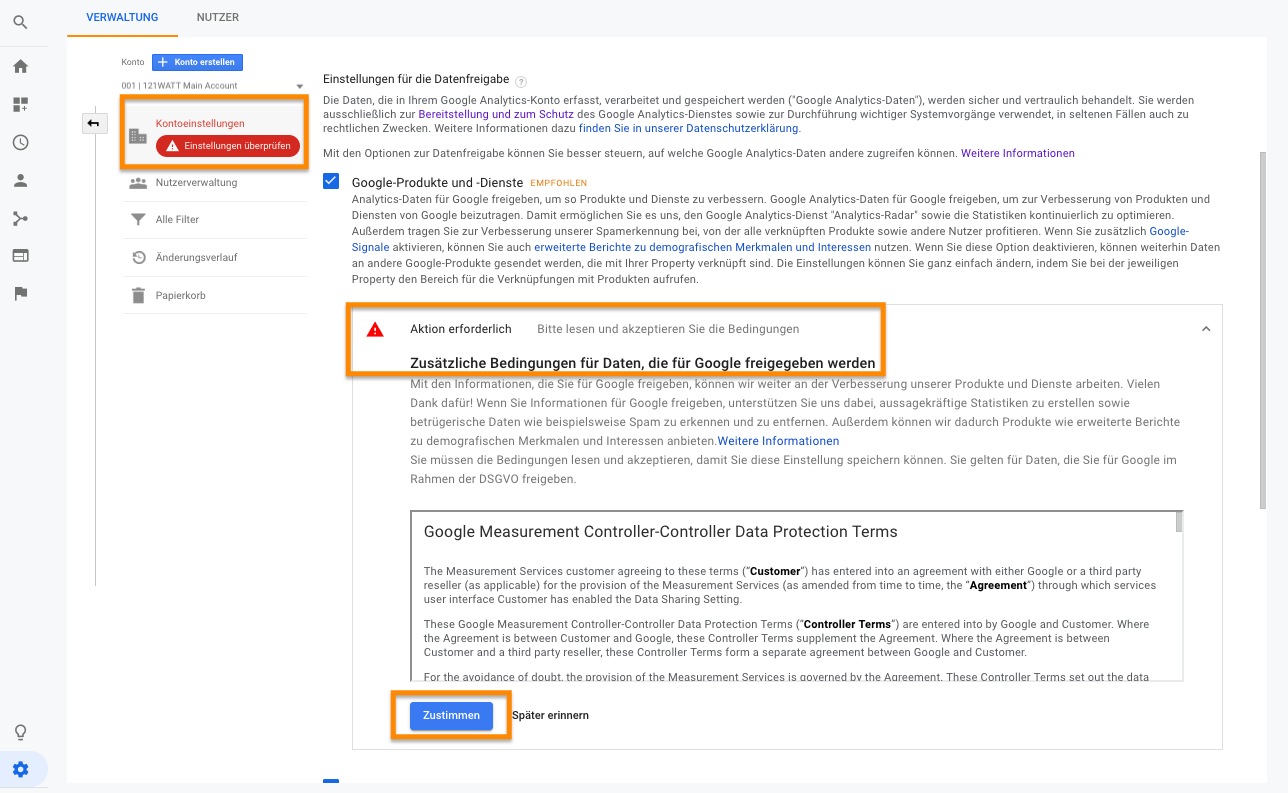Click the Zustimmen button
This screenshot has height=793, width=1288.
[451, 716]
